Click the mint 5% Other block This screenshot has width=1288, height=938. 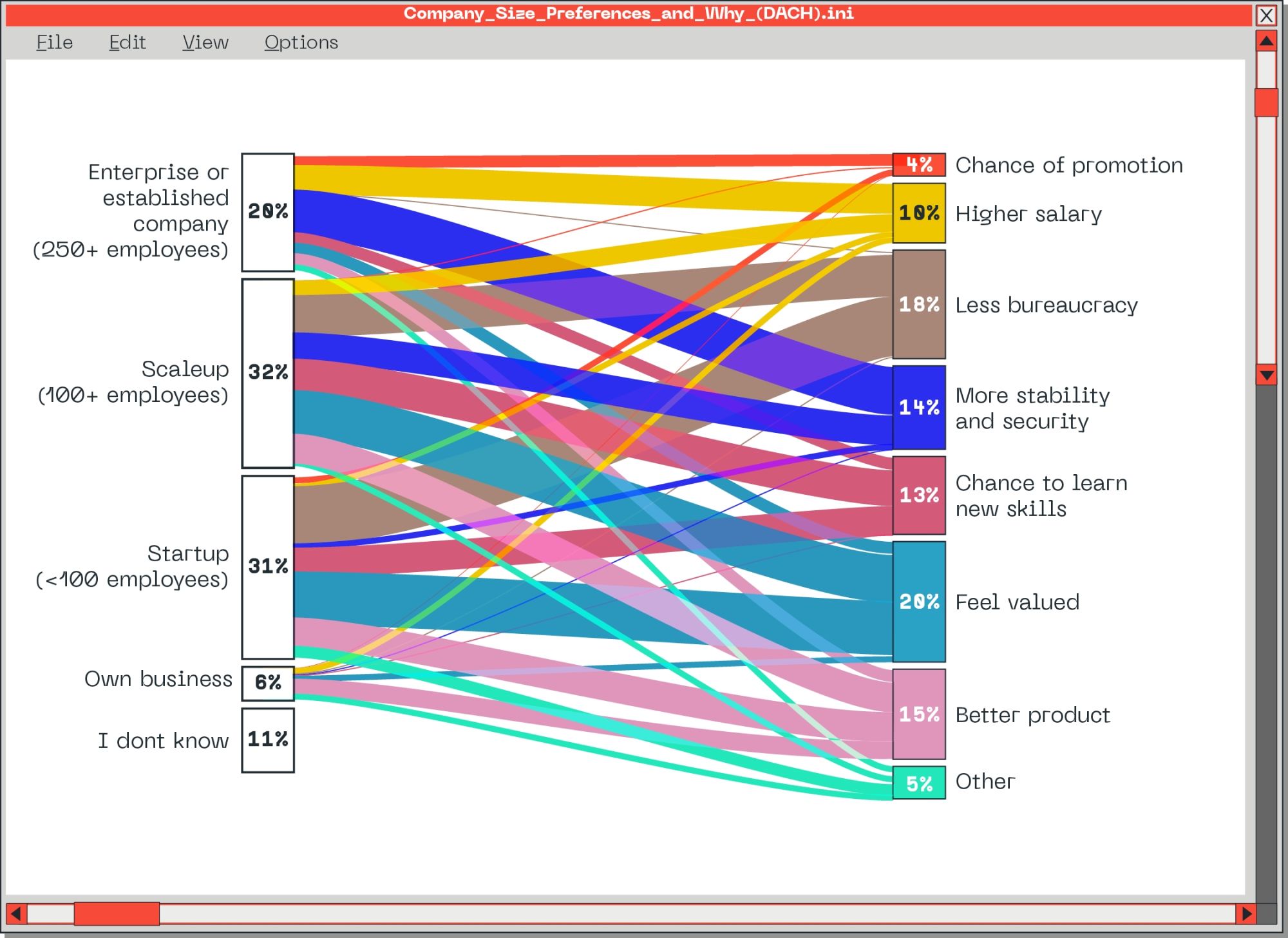point(919,783)
